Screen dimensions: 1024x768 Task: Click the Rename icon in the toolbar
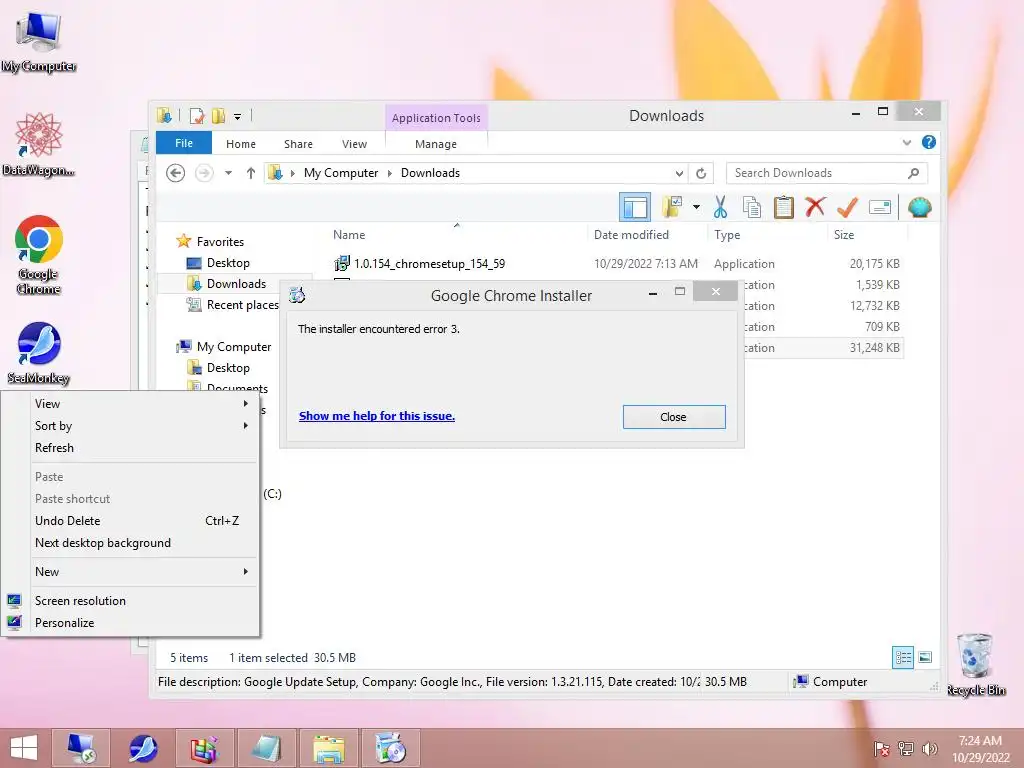(880, 208)
